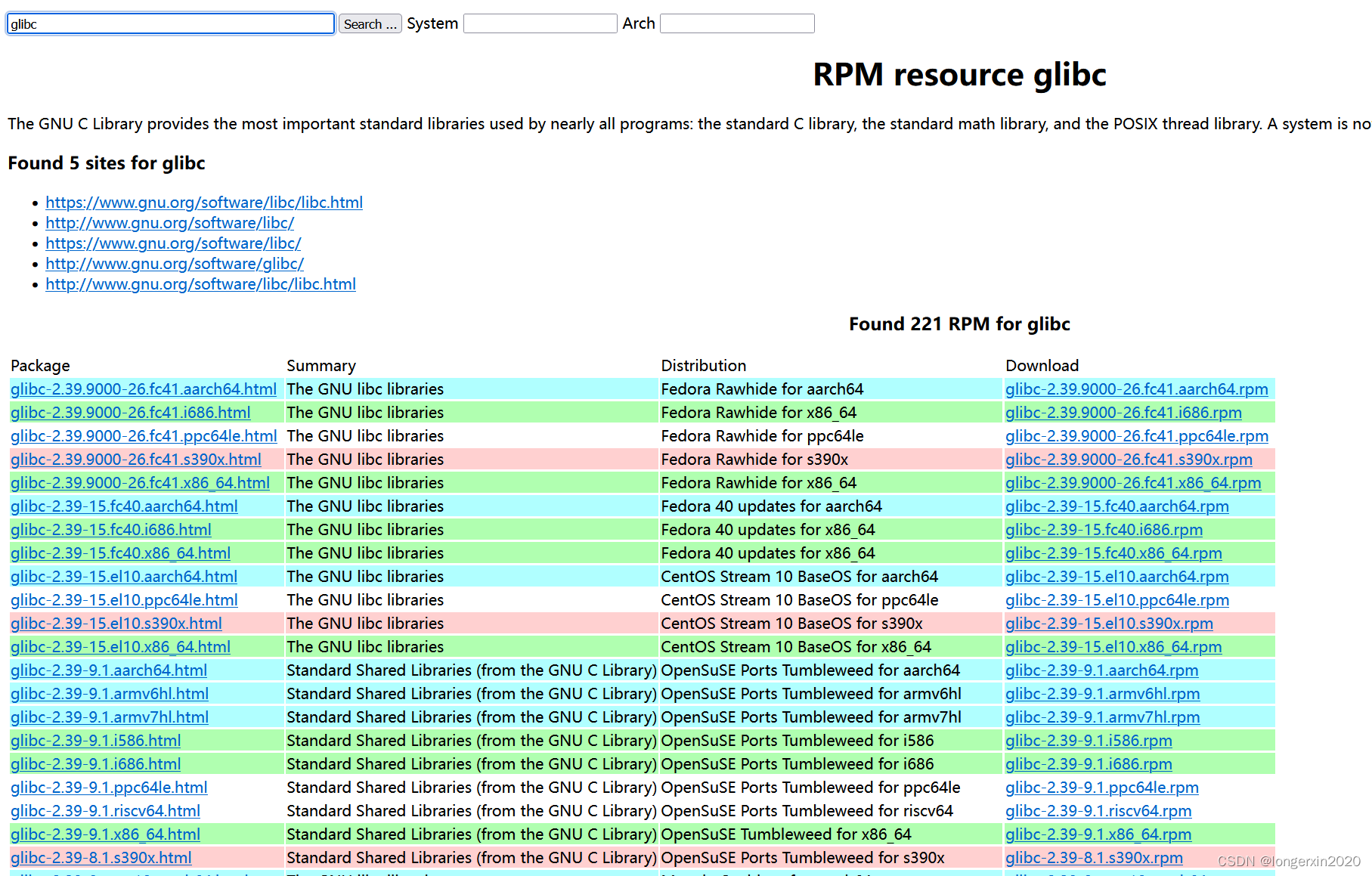Click the Search button
The height and width of the screenshot is (876, 1372).
[369, 23]
